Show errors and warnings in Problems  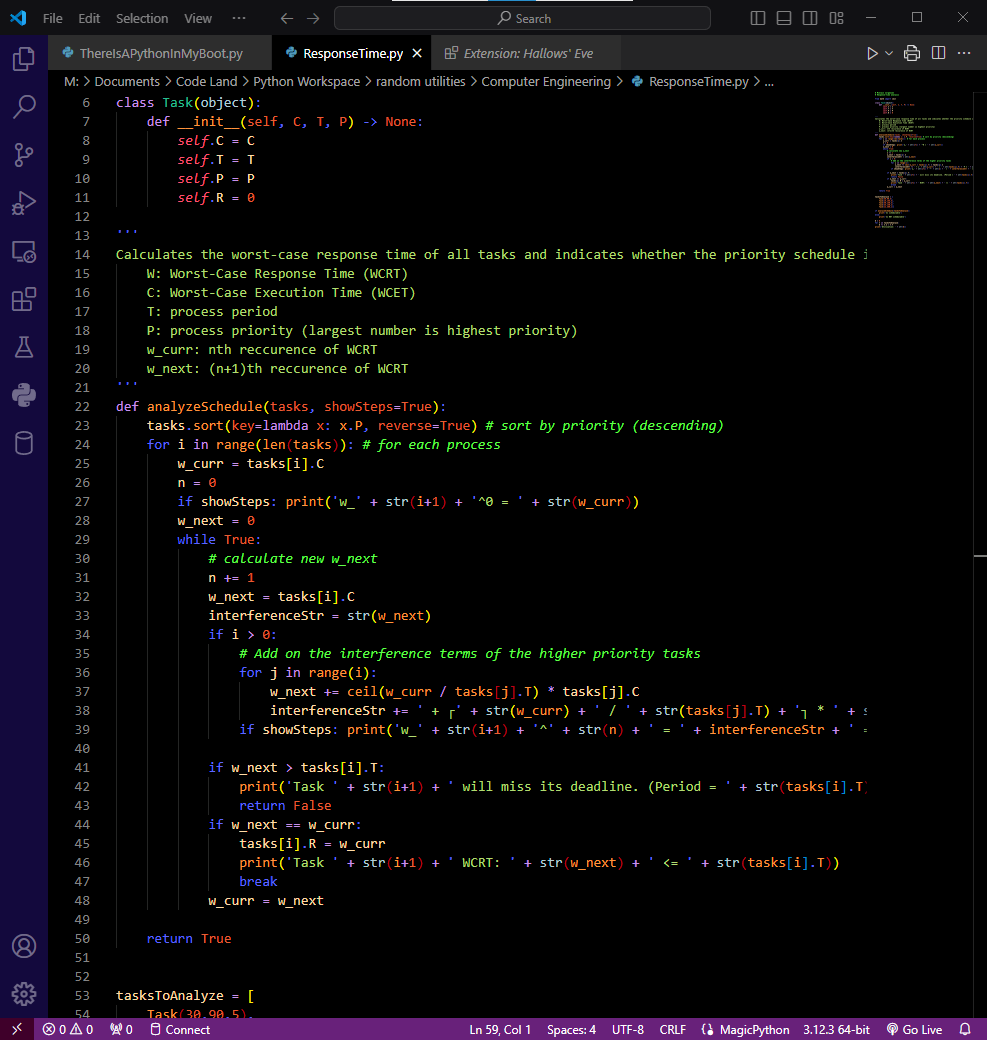[68, 1029]
